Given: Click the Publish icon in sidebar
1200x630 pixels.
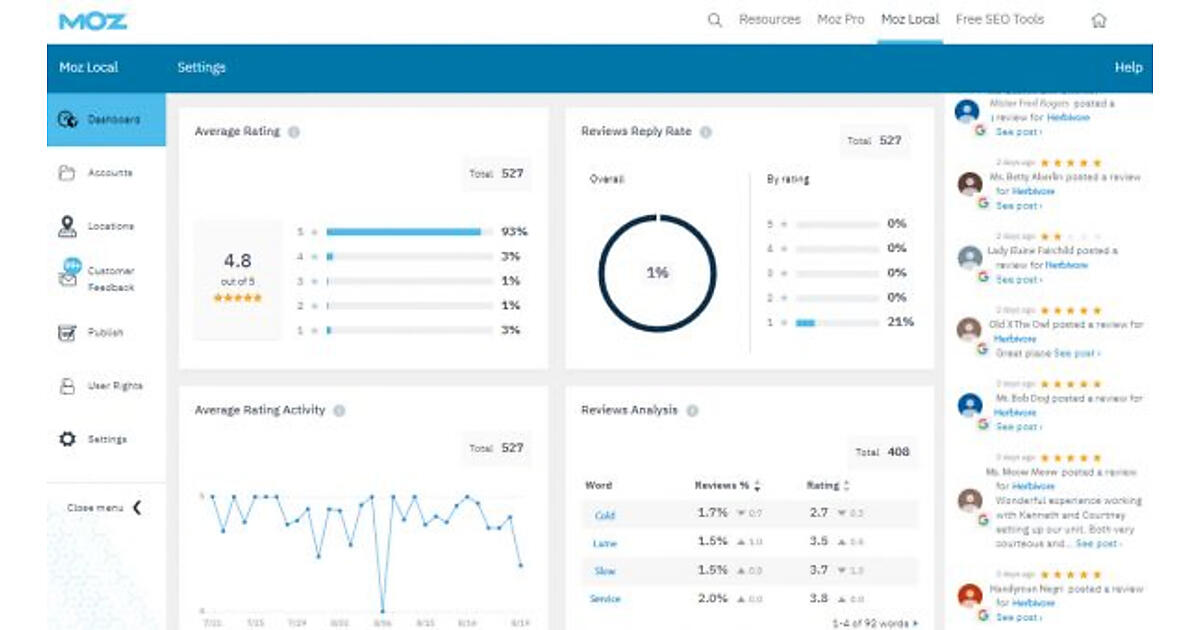Looking at the screenshot, I should [x=67, y=333].
